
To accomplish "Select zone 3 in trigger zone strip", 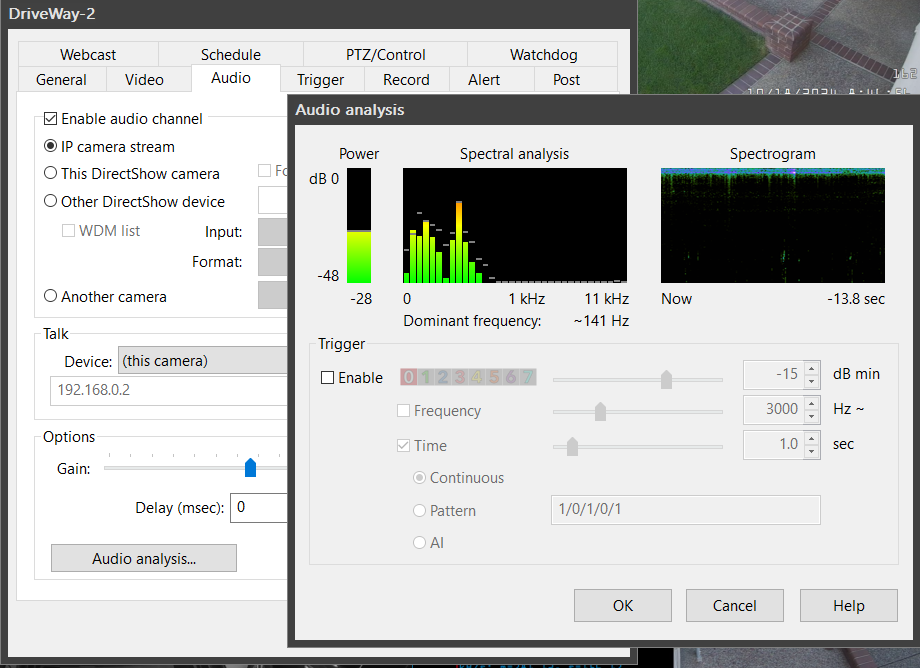I will pyautogui.click(x=460, y=377).
